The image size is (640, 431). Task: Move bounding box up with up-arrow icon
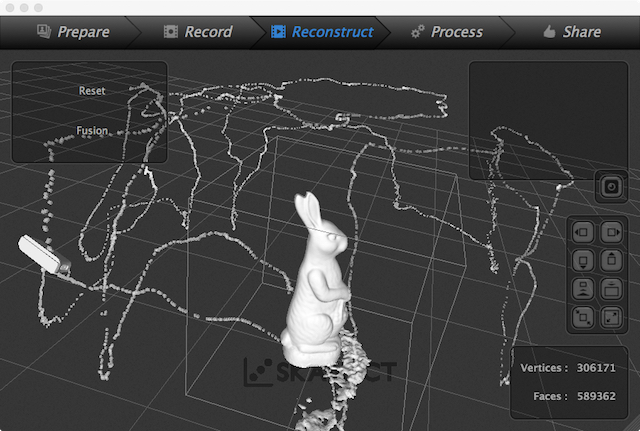point(611,260)
